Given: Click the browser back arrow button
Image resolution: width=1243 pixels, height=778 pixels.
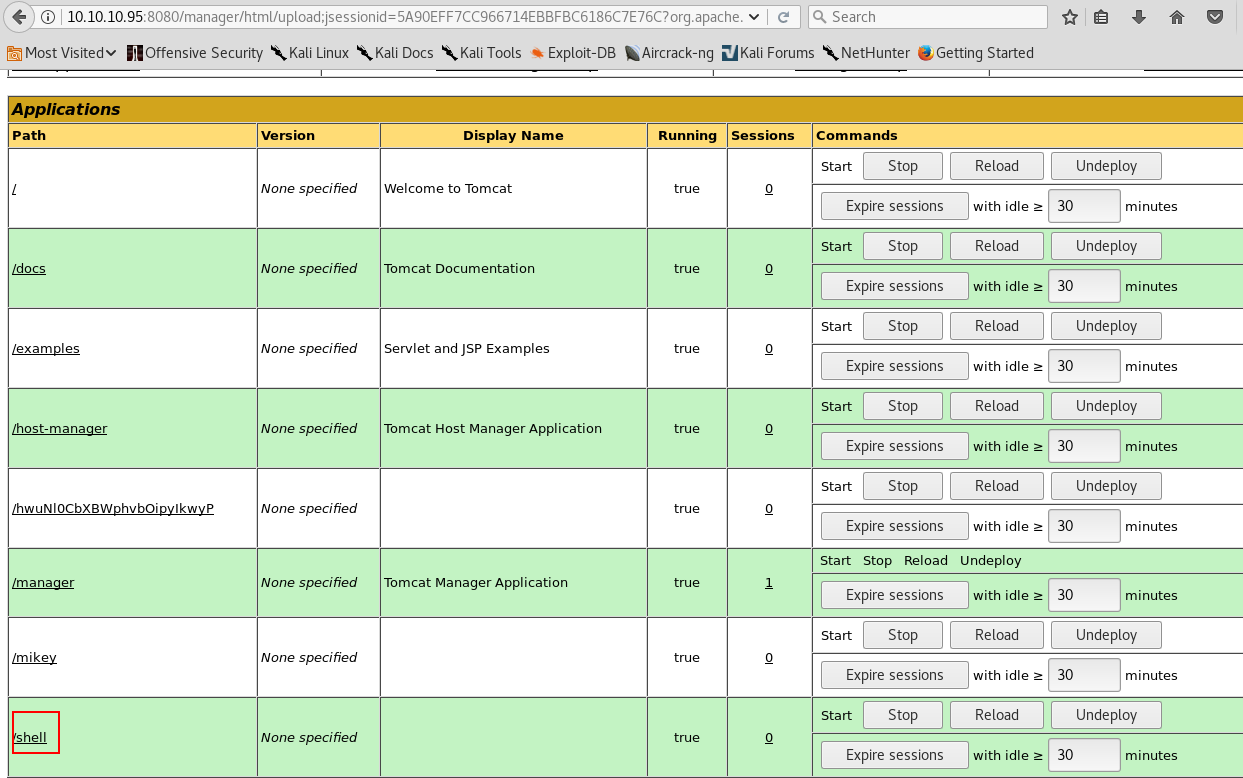Looking at the screenshot, I should [22, 17].
